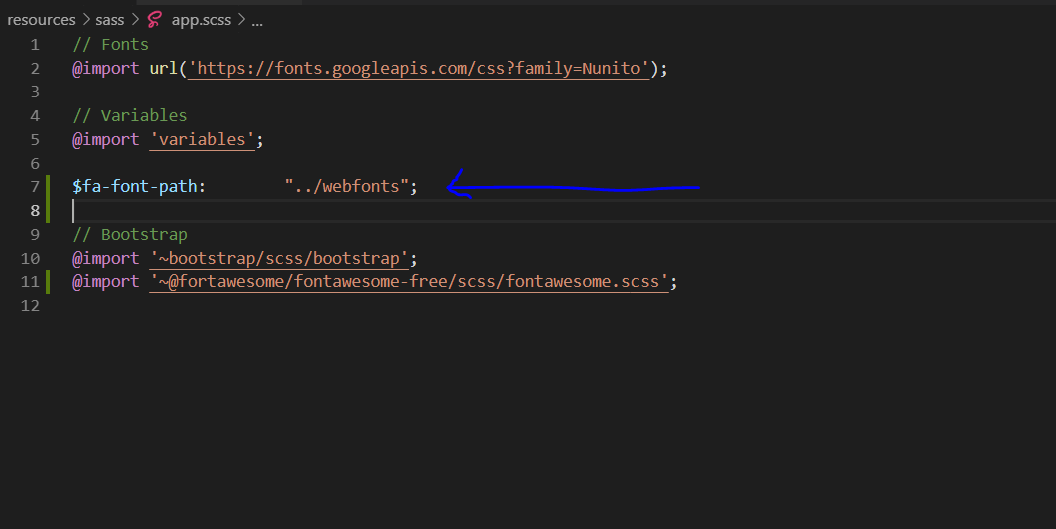Click the '@import' keyword on line 11
Viewport: 1056px width, 529px height.
[x=106, y=282]
